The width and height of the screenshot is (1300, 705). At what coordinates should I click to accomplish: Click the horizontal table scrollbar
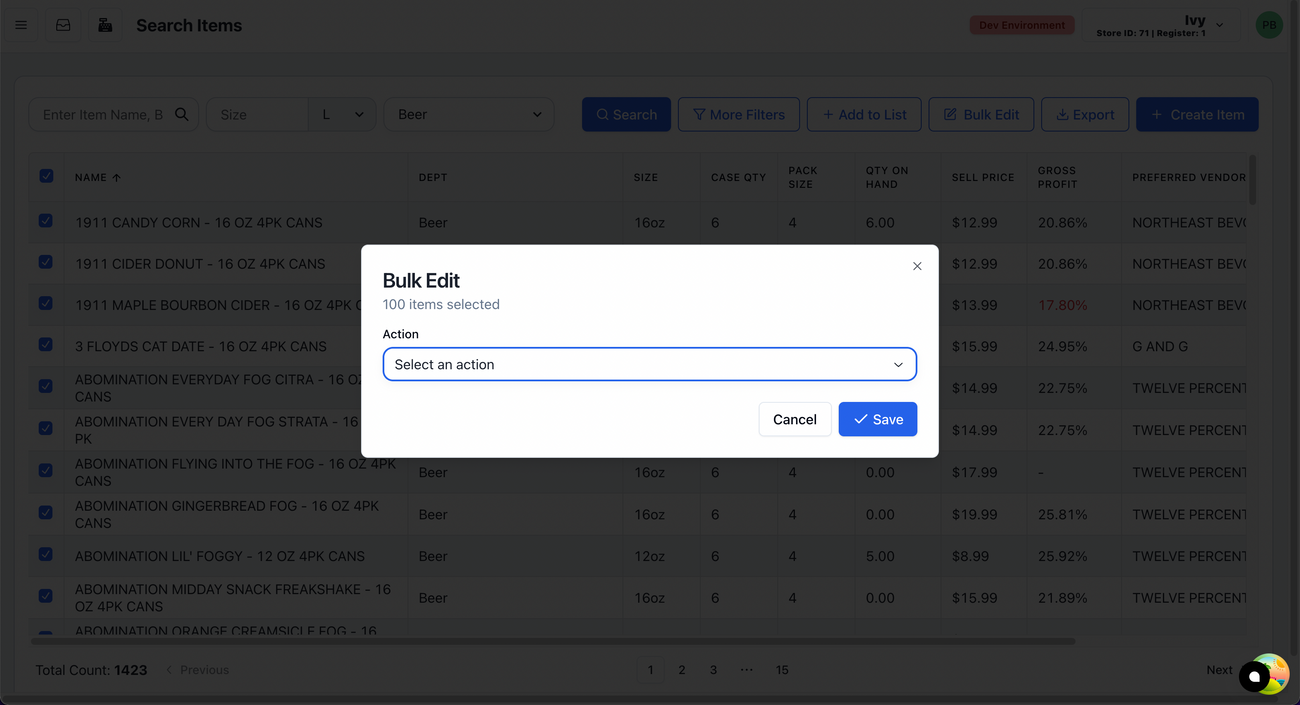tap(550, 641)
